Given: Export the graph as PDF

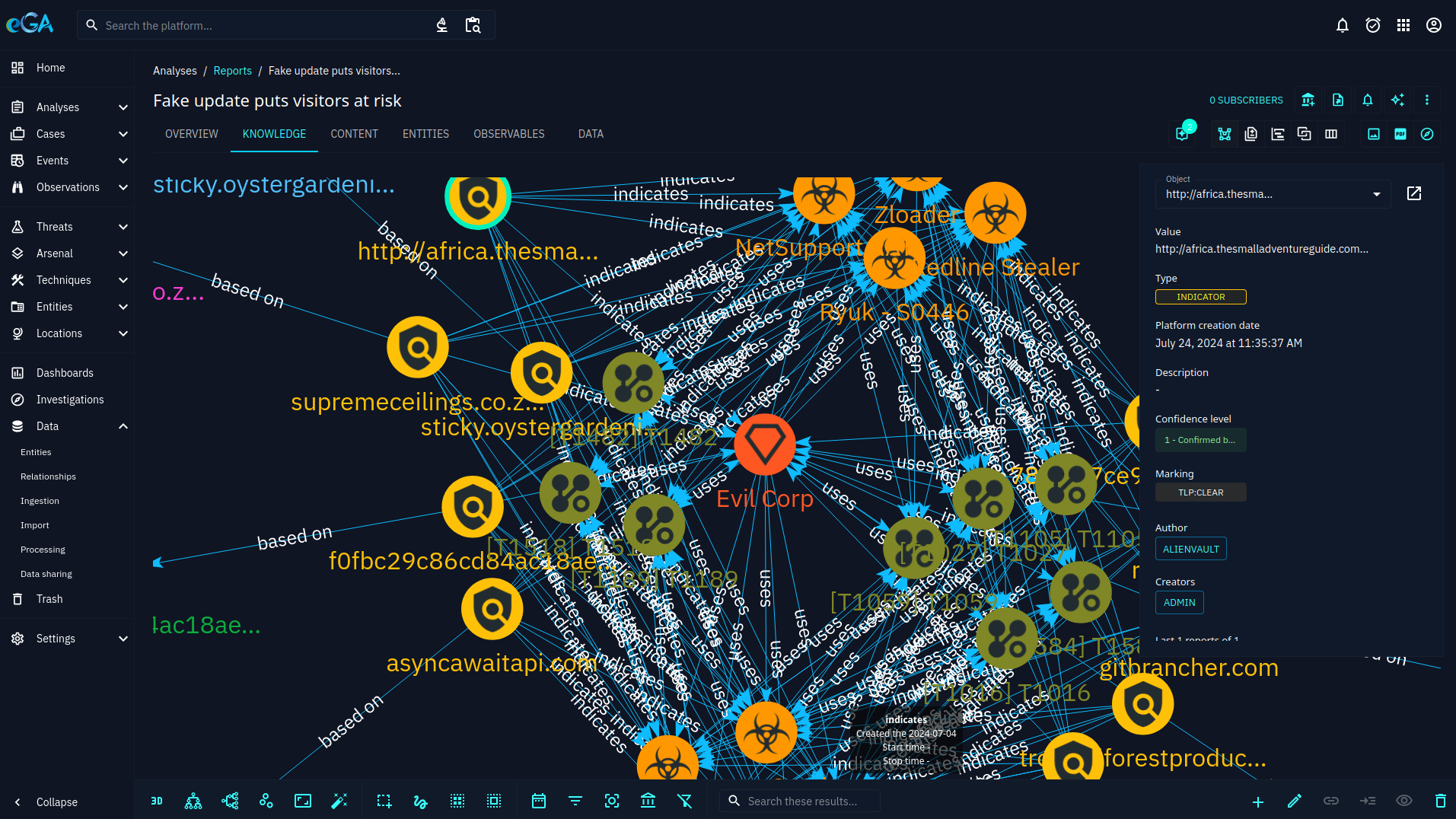Looking at the screenshot, I should coord(1400,134).
